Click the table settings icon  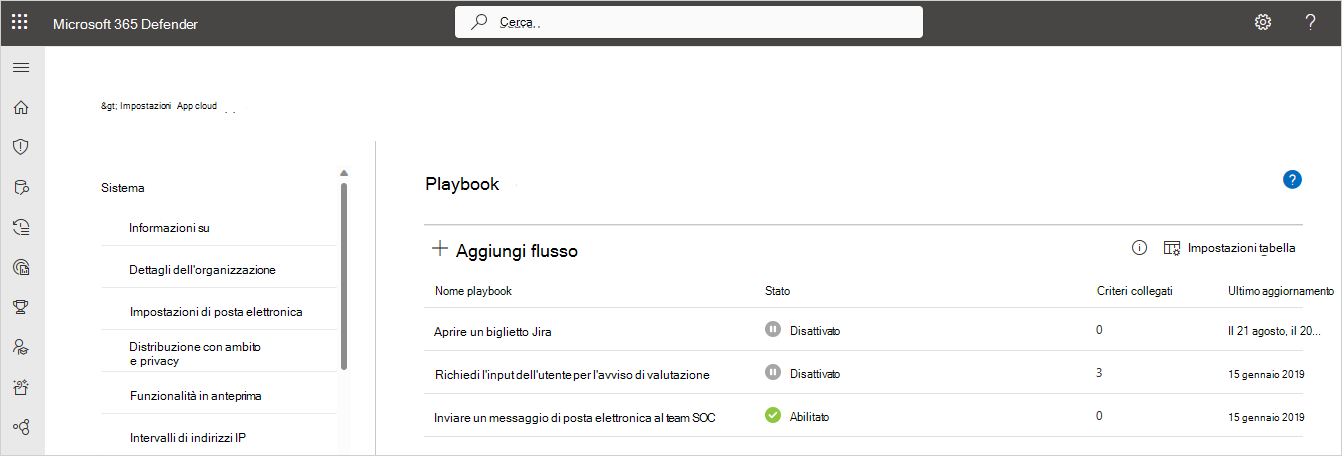(x=1172, y=248)
